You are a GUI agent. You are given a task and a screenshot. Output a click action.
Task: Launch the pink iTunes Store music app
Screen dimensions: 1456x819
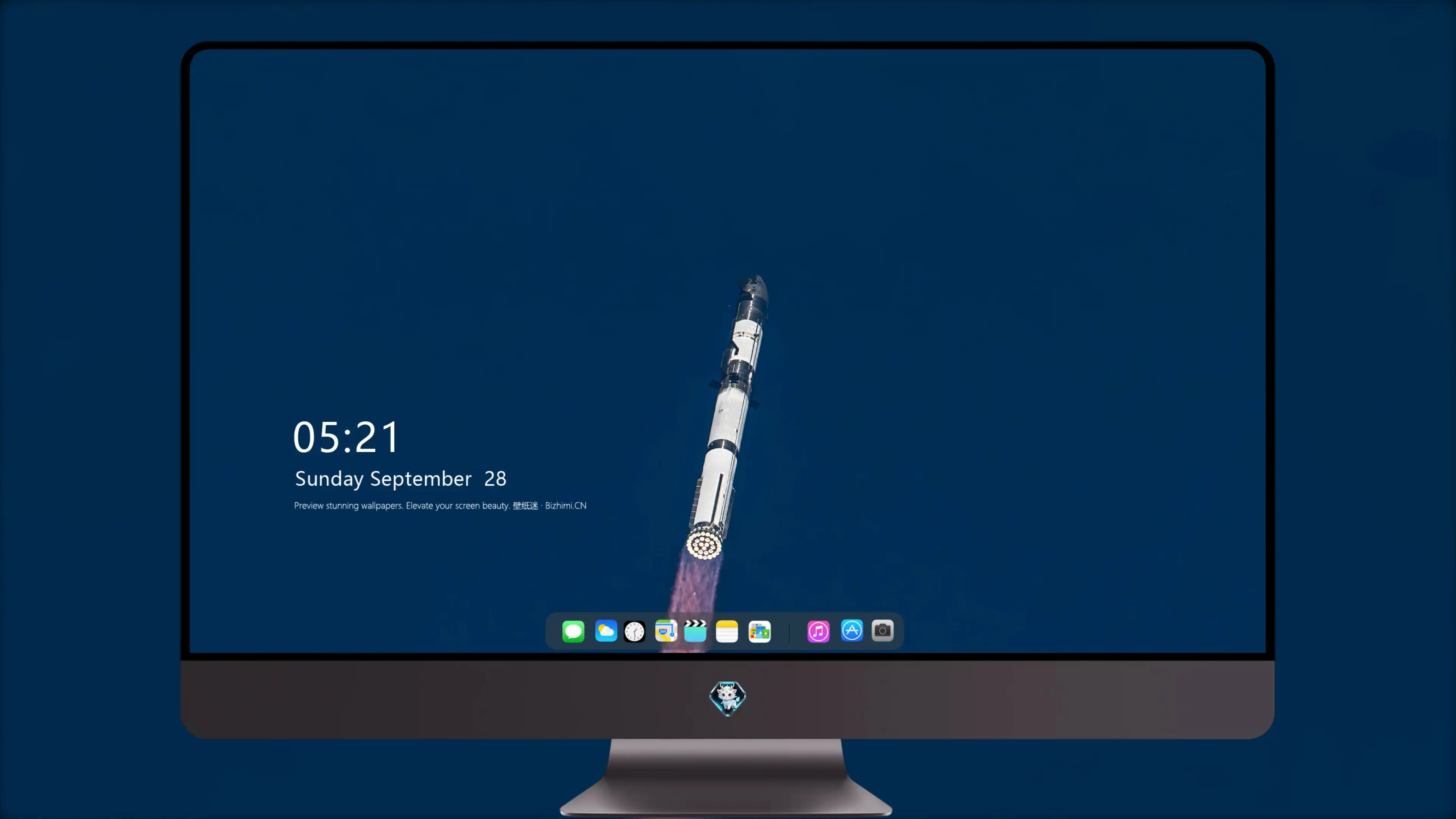819,631
